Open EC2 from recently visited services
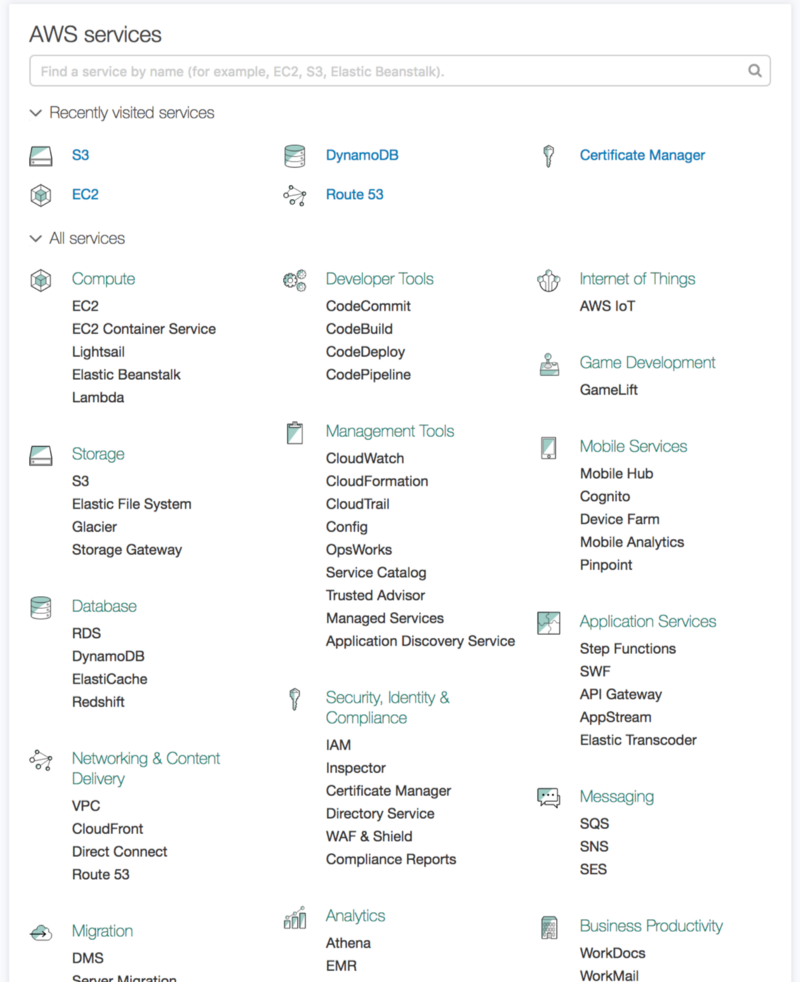The width and height of the screenshot is (800, 982). 85,195
